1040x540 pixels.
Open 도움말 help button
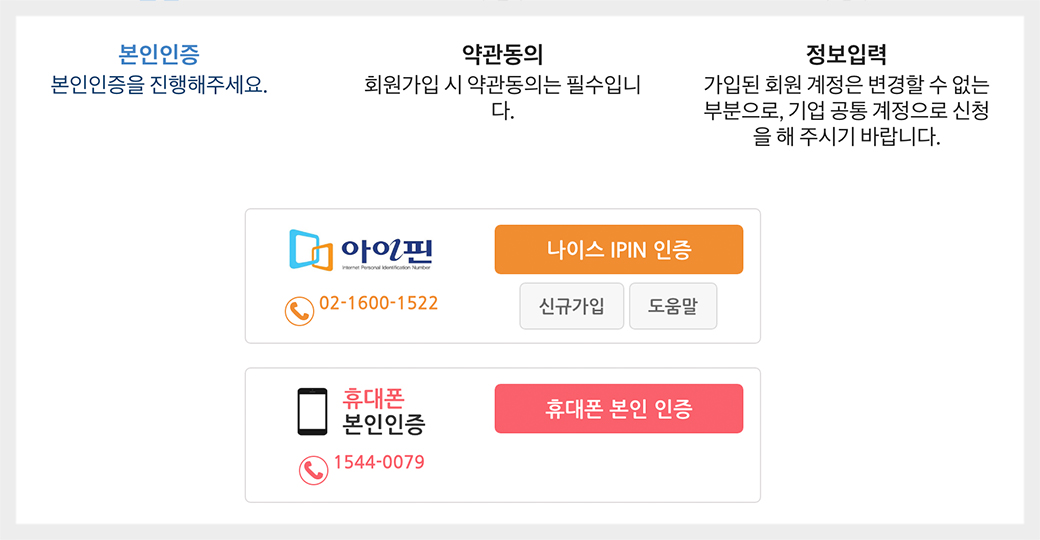pyautogui.click(x=673, y=306)
